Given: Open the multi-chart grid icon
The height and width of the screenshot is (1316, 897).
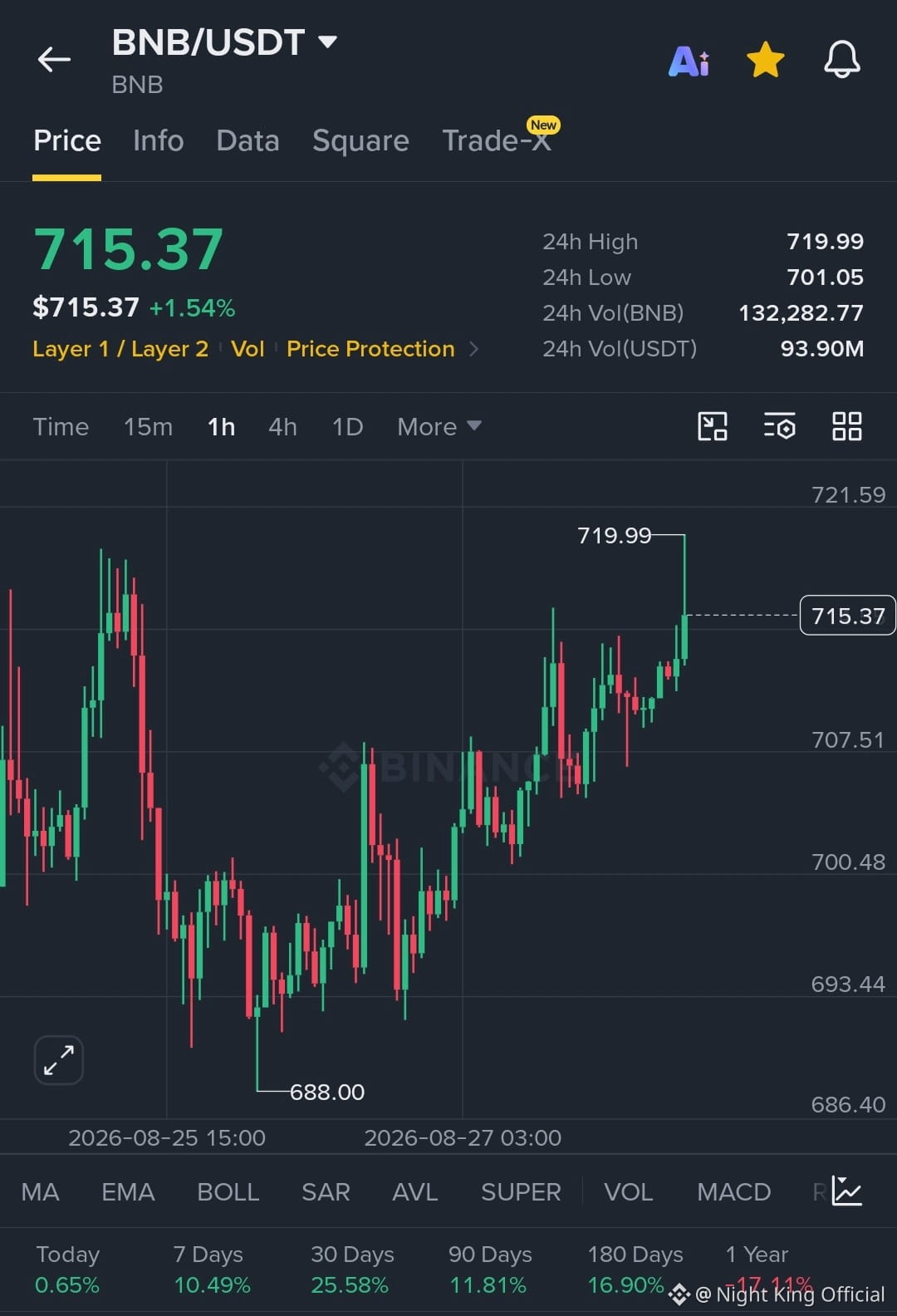Looking at the screenshot, I should (846, 426).
